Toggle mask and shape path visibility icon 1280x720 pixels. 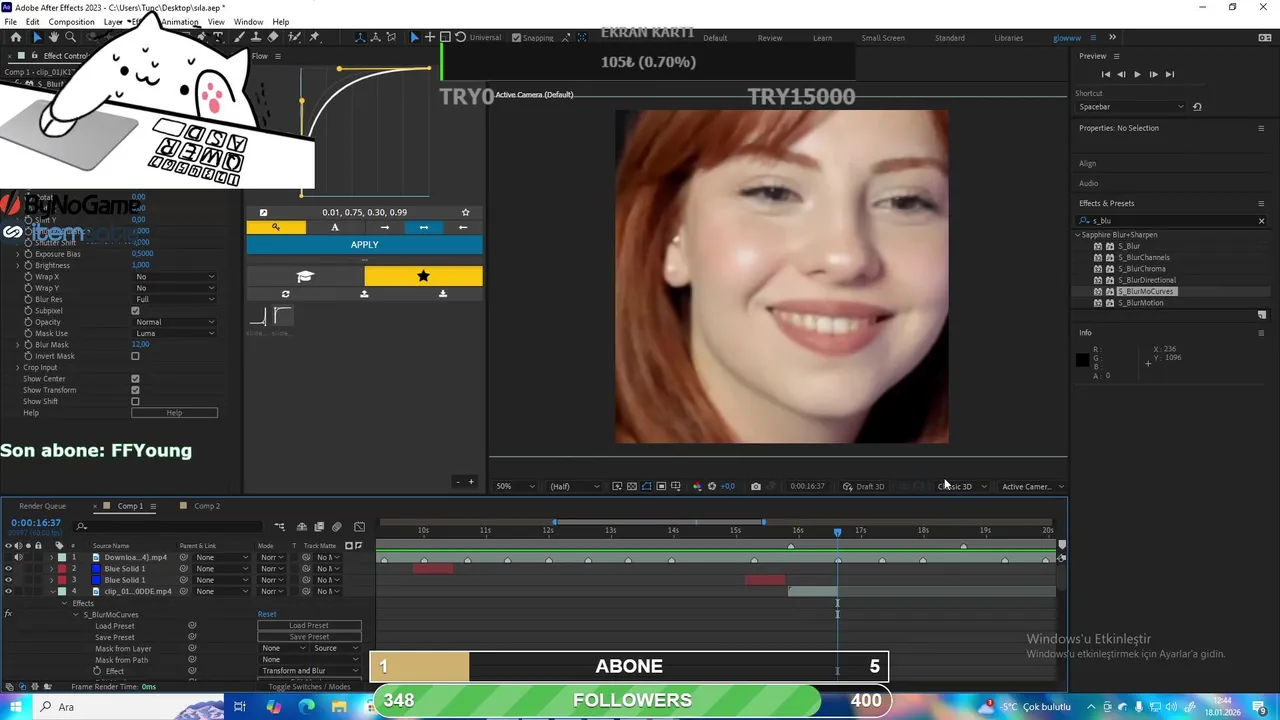point(646,486)
